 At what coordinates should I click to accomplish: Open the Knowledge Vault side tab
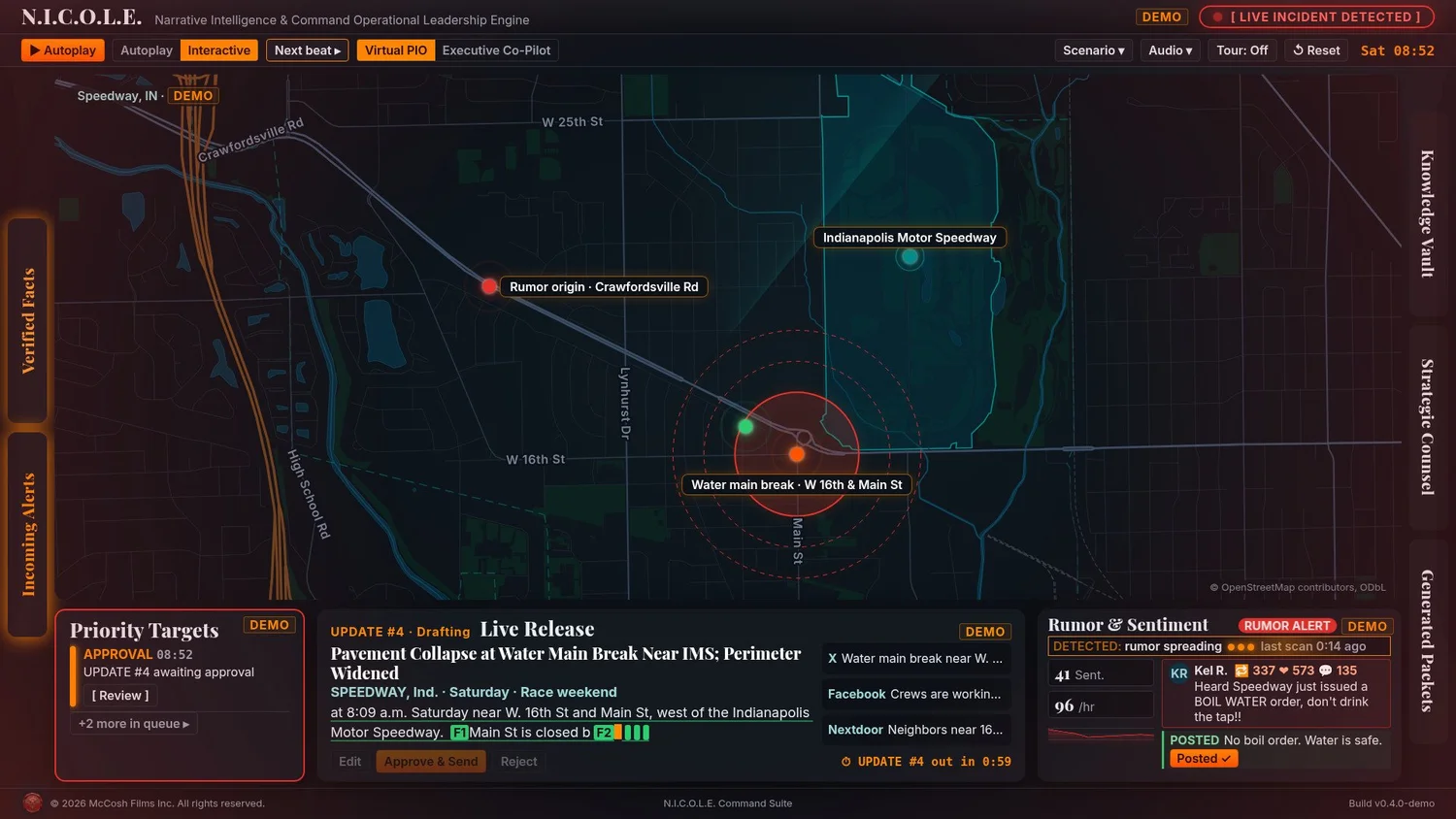pos(1427,213)
